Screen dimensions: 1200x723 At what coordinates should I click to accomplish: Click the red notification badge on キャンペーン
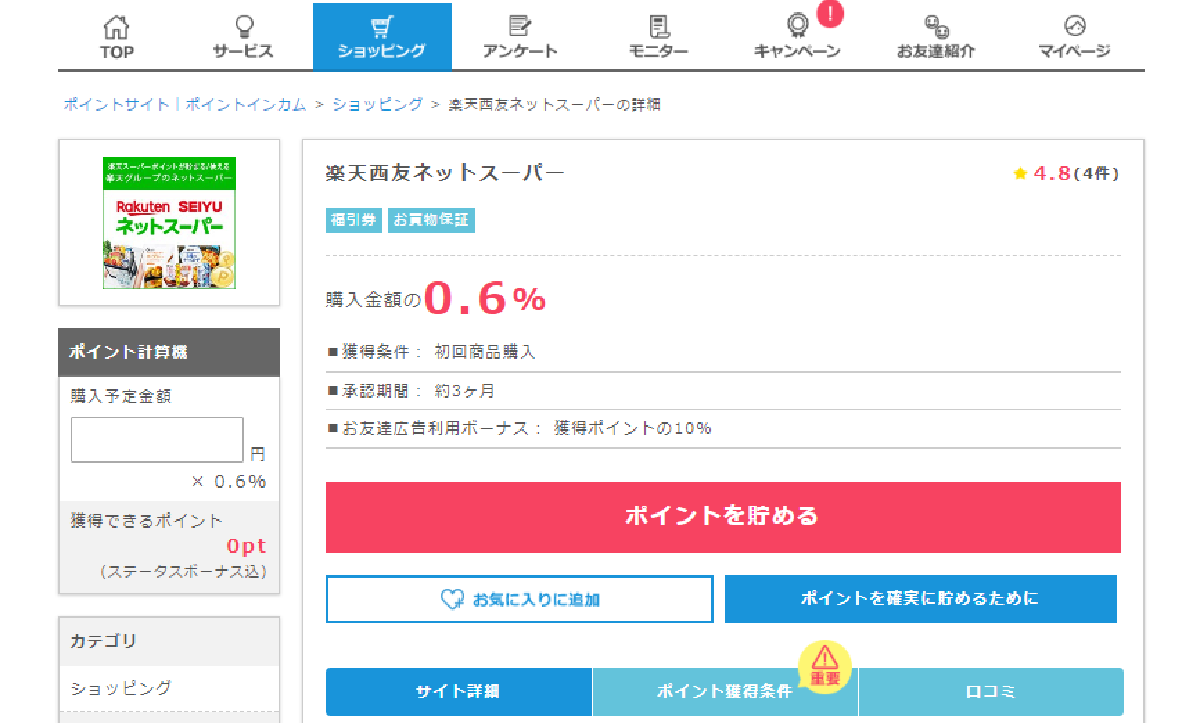pyautogui.click(x=830, y=14)
